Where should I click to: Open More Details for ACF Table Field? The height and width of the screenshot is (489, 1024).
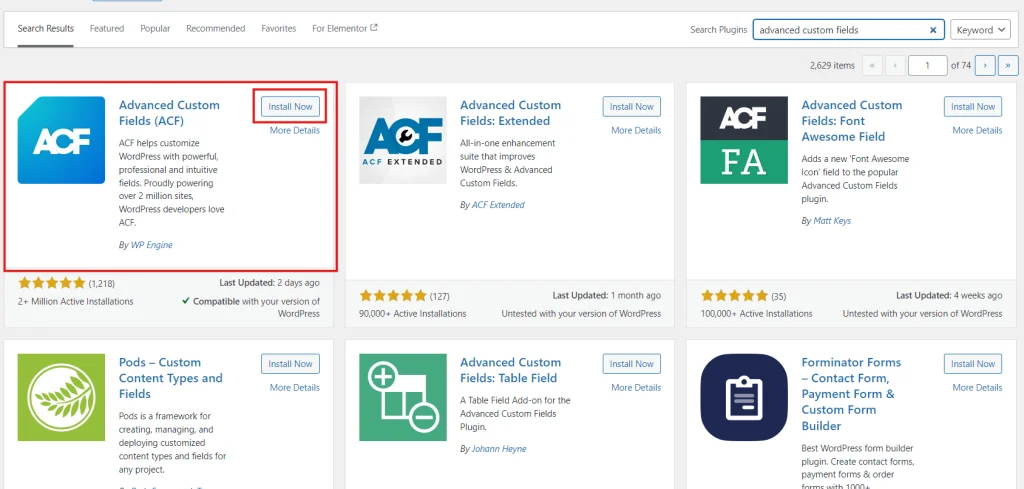[x=636, y=388]
